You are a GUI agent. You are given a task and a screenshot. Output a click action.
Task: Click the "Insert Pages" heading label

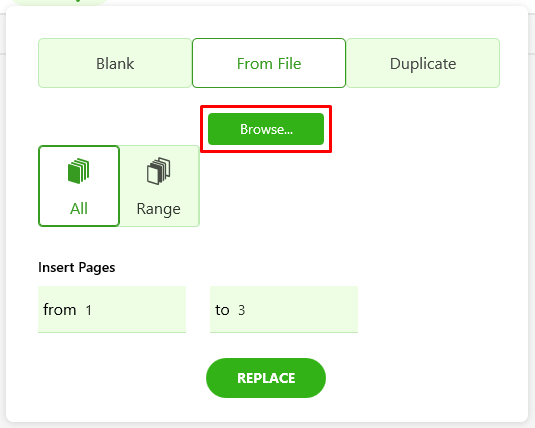(77, 267)
